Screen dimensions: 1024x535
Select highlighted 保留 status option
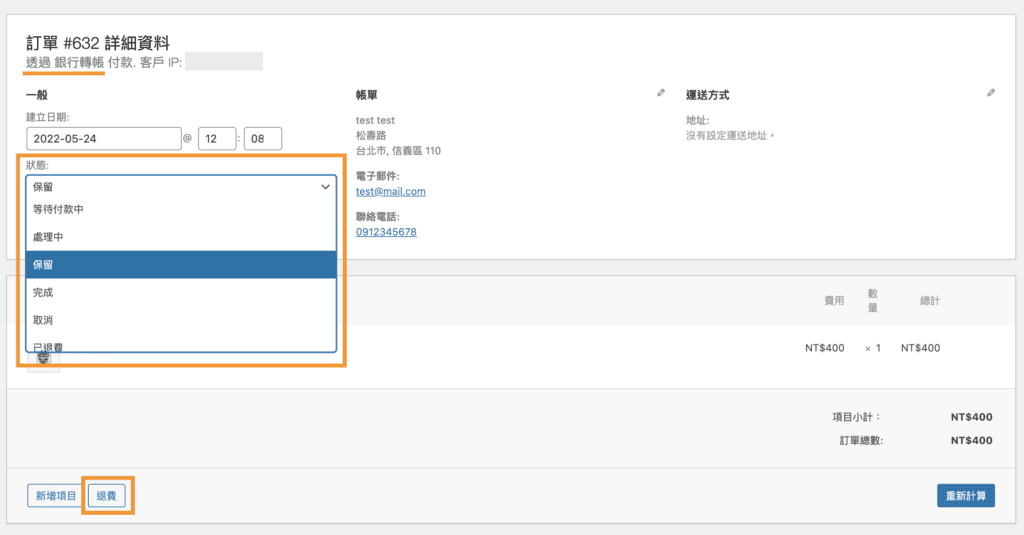[181, 265]
